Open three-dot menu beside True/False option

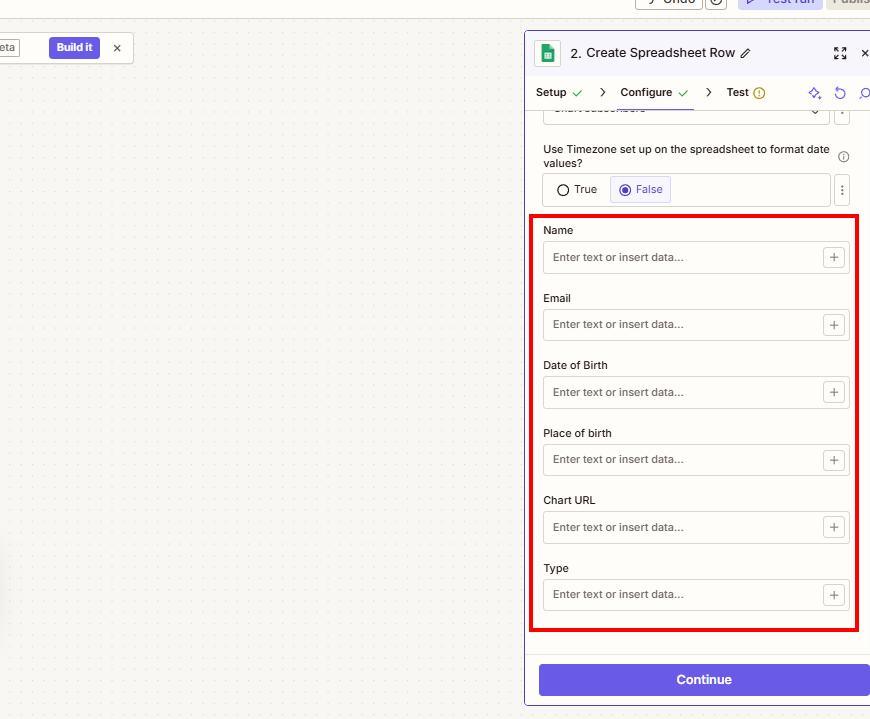pos(842,190)
